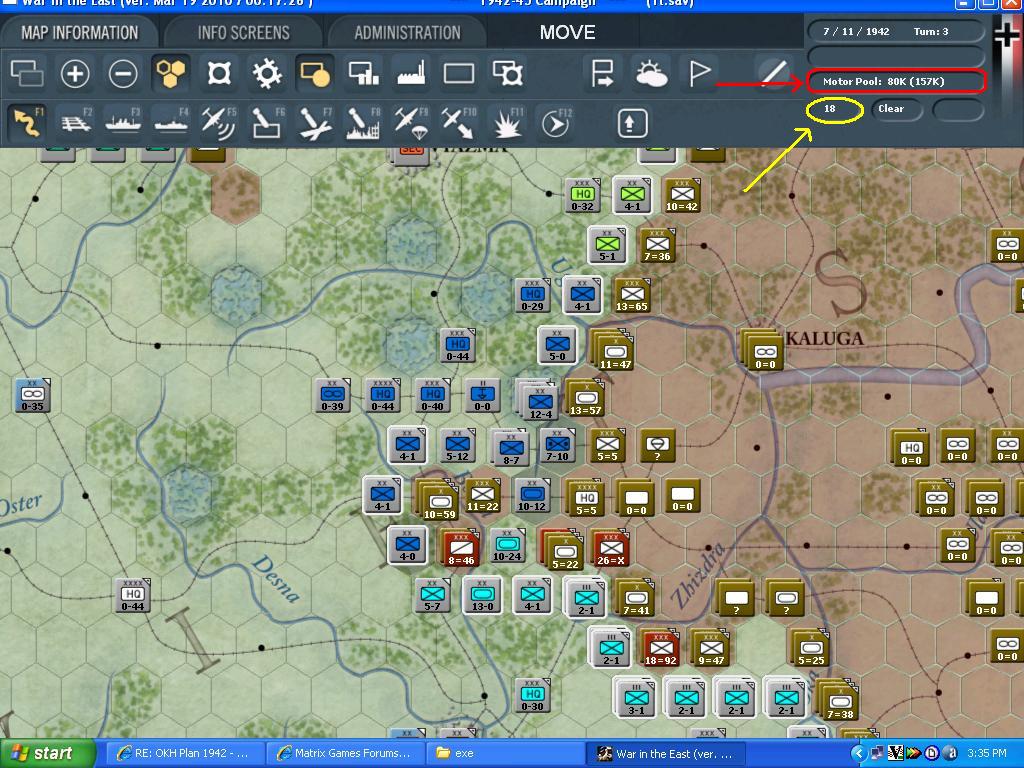
Task: Click the plain pennant flag icon
Action: (x=699, y=73)
